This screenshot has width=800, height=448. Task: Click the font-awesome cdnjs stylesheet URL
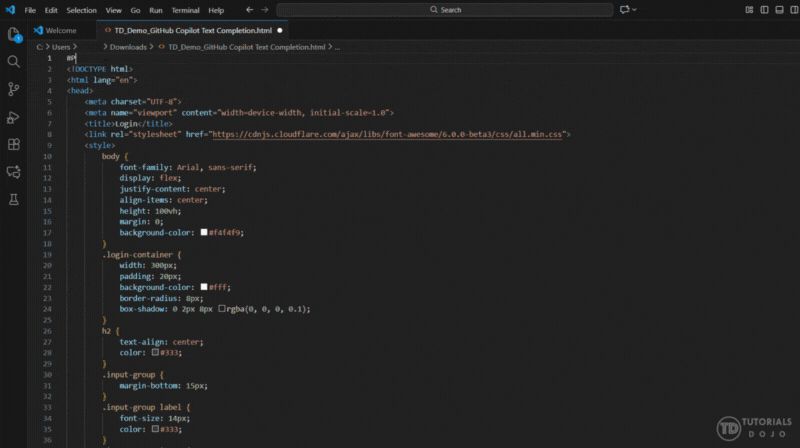(387, 134)
